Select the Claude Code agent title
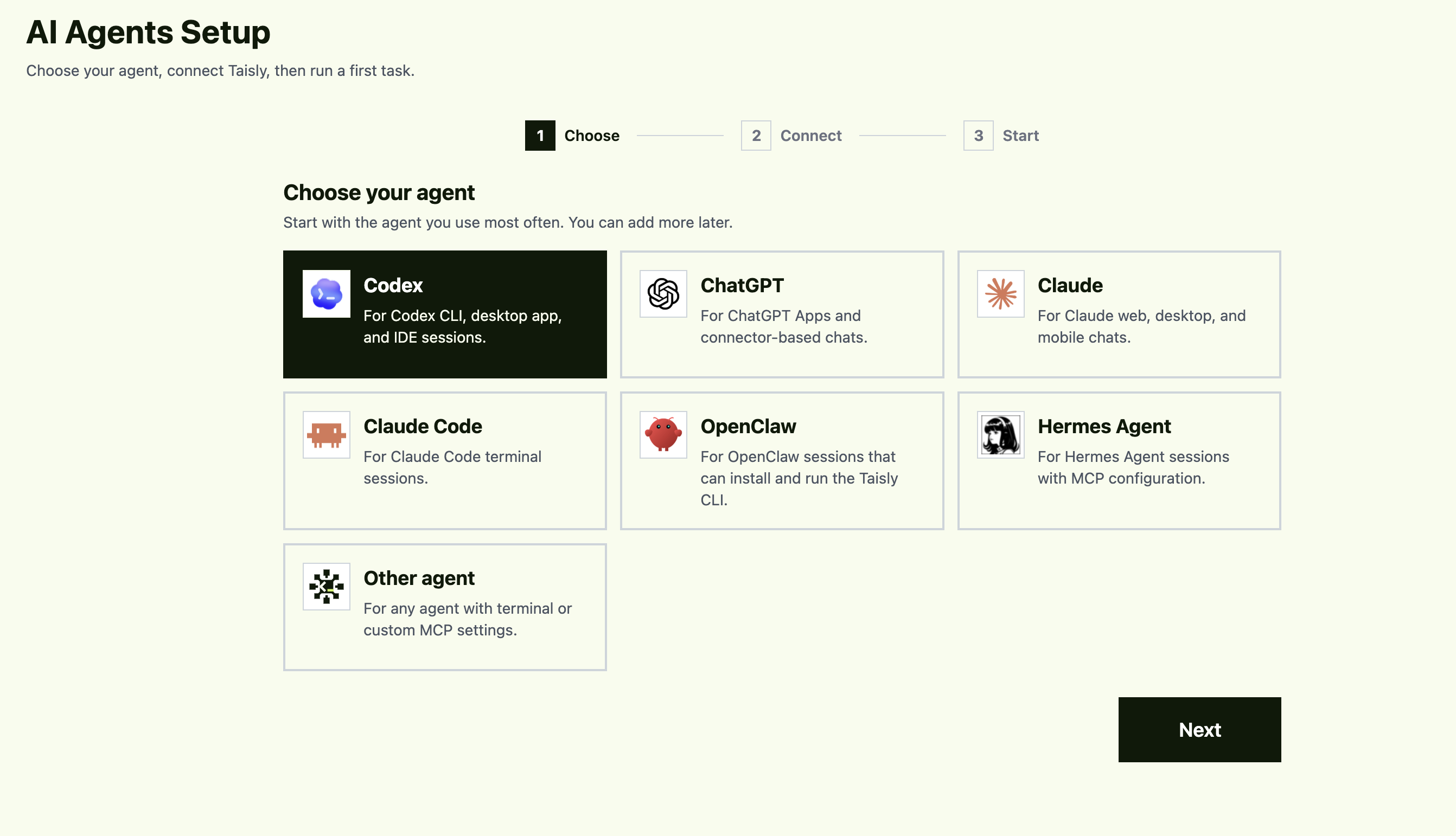 coord(423,426)
